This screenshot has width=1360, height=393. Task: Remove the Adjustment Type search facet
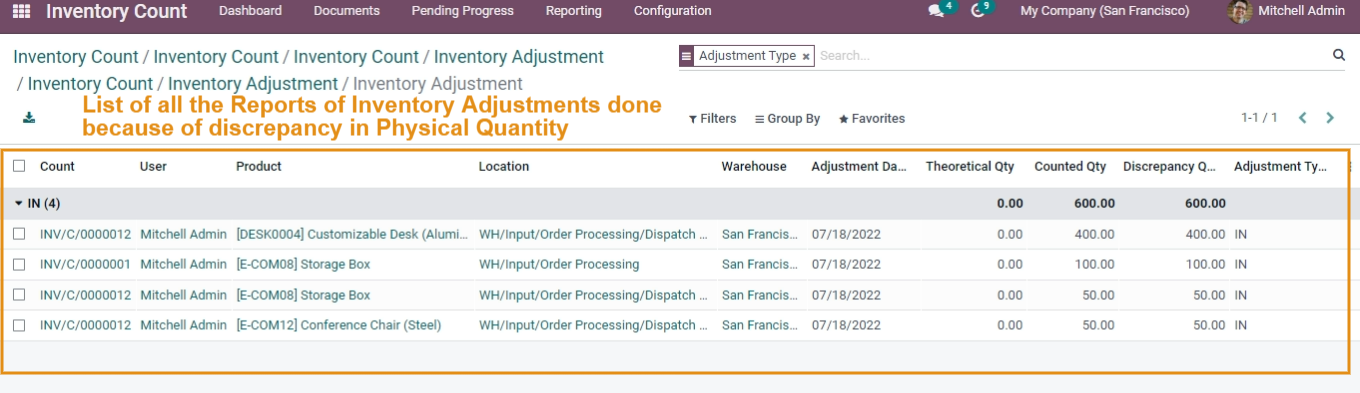coord(806,57)
